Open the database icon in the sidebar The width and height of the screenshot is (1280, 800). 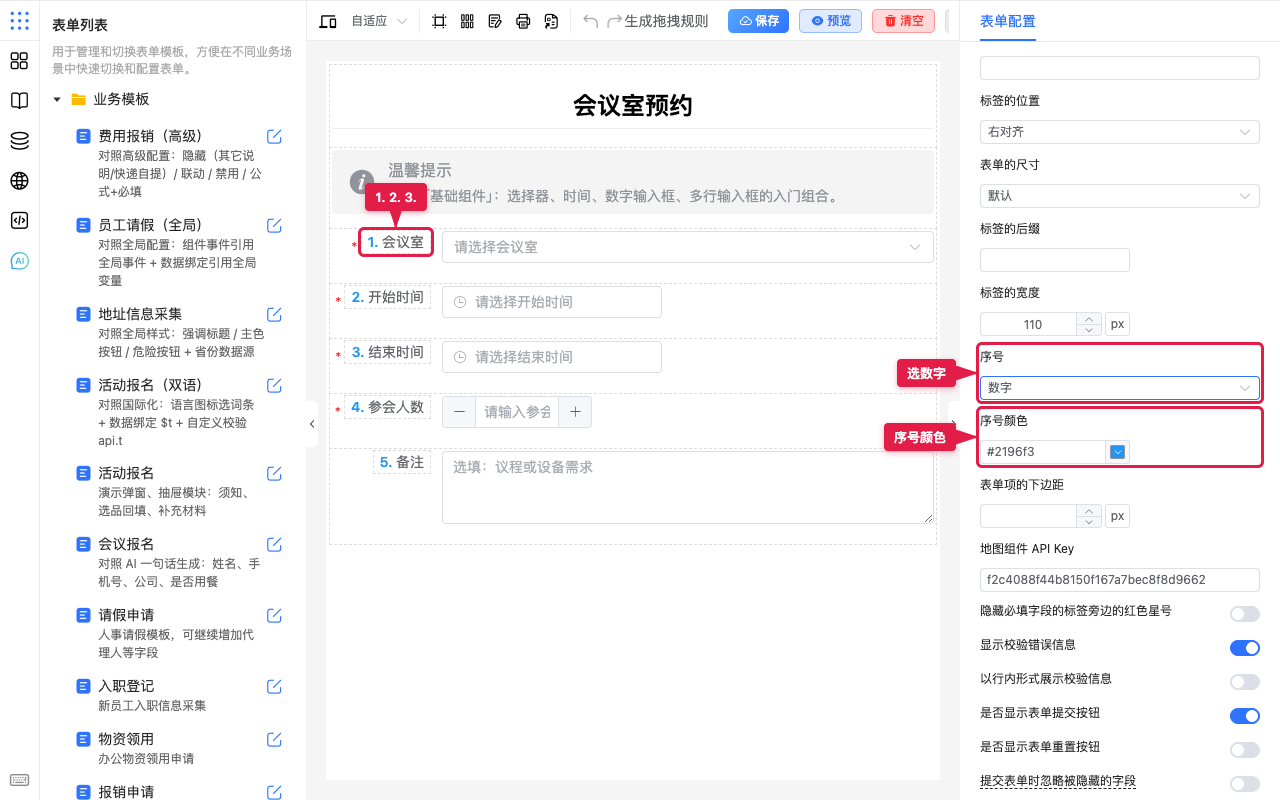coord(19,141)
